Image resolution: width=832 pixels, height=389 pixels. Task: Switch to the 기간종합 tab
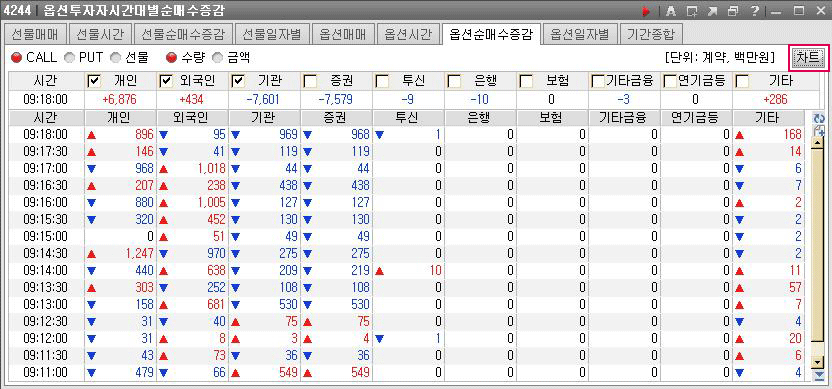(652, 34)
